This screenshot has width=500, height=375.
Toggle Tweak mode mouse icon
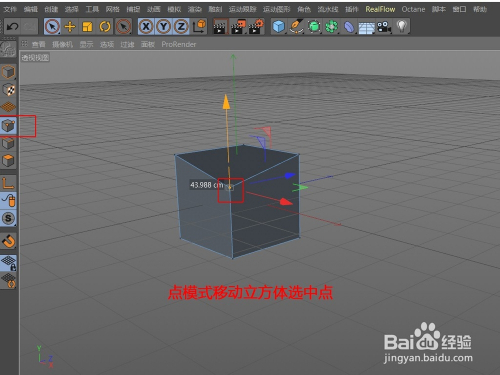coord(8,201)
